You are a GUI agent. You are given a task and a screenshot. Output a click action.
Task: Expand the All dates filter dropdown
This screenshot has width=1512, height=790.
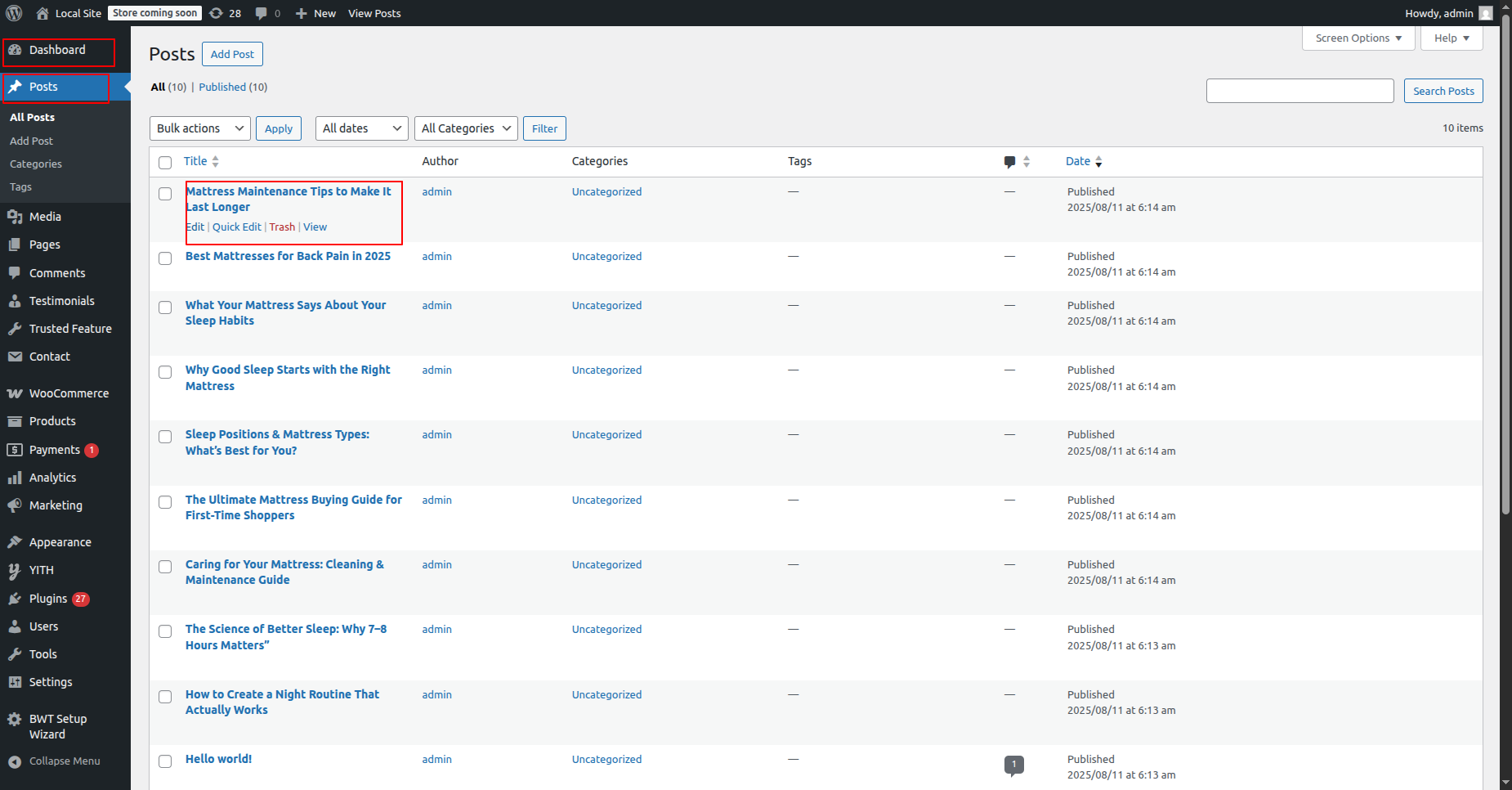coord(361,128)
